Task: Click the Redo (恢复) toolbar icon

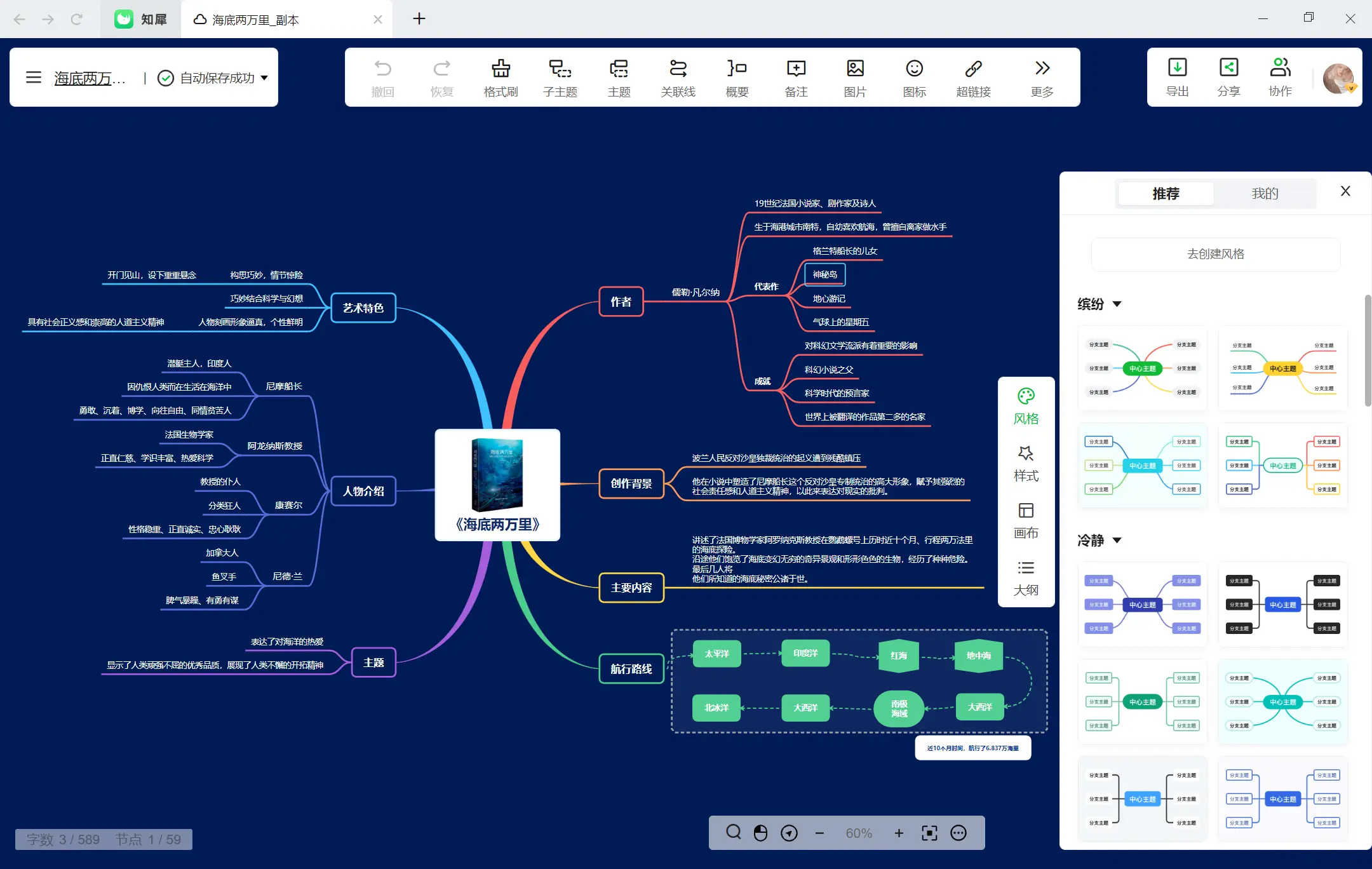Action: pyautogui.click(x=441, y=77)
